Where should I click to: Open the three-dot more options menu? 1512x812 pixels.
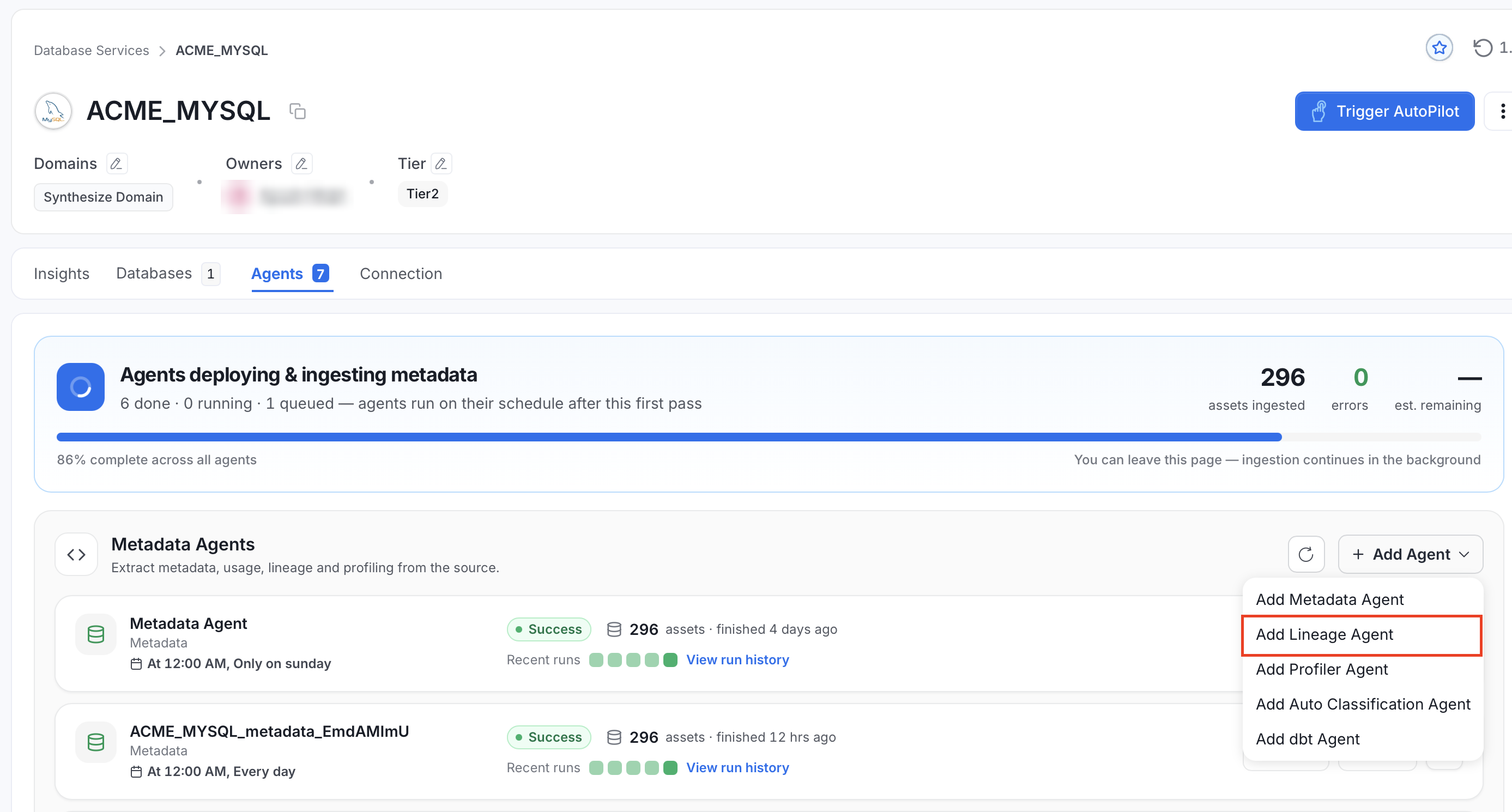(x=1502, y=111)
